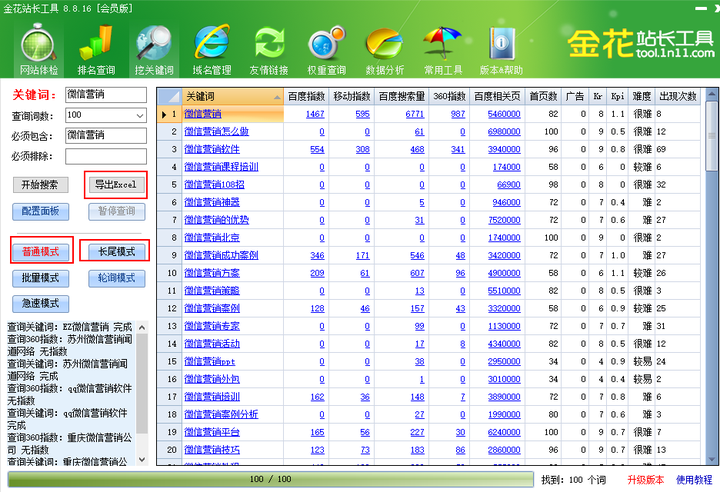Open the 微信营销平台 keyword link
Image resolution: width=720 pixels, height=492 pixels.
point(212,432)
